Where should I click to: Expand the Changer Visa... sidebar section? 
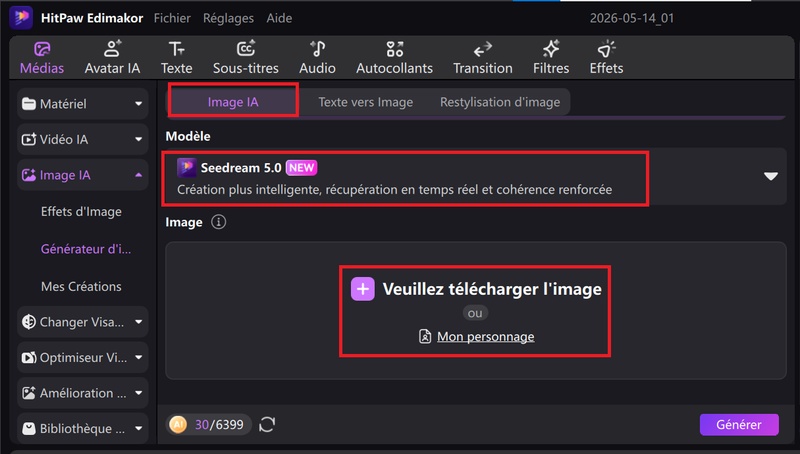click(x=83, y=322)
